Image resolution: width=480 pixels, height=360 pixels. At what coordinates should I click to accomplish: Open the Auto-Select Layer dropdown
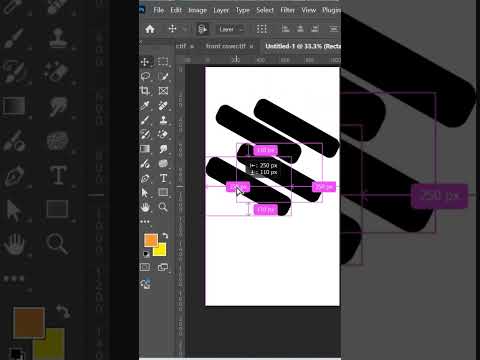tap(232, 29)
